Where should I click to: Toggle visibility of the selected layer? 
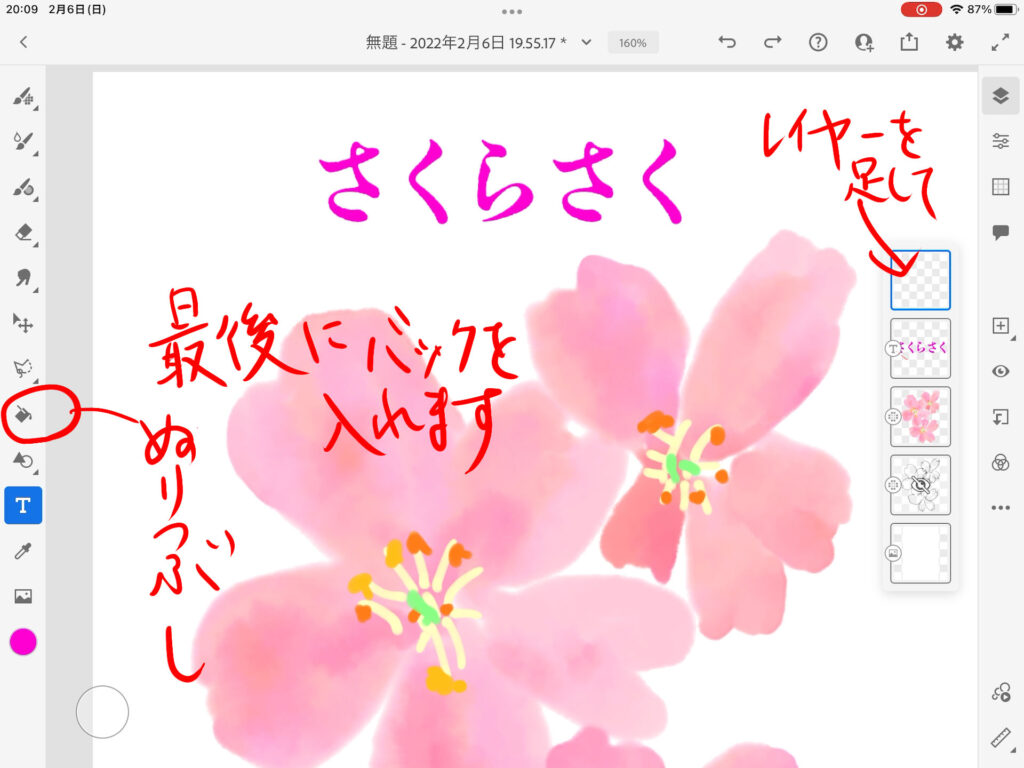(1000, 371)
